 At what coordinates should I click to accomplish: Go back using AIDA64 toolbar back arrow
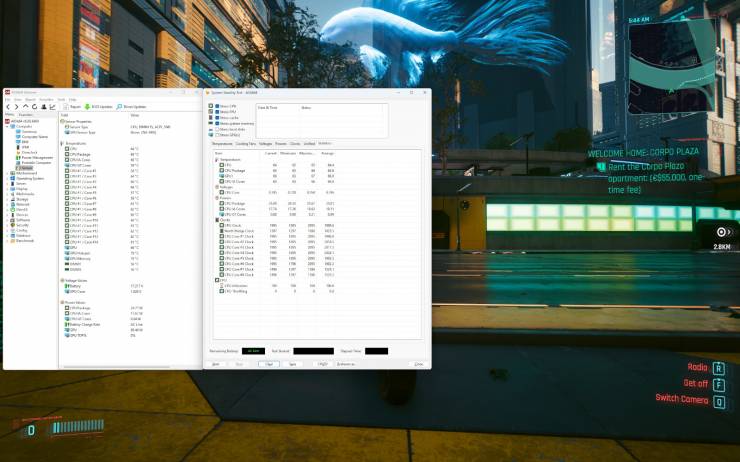click(x=8, y=107)
